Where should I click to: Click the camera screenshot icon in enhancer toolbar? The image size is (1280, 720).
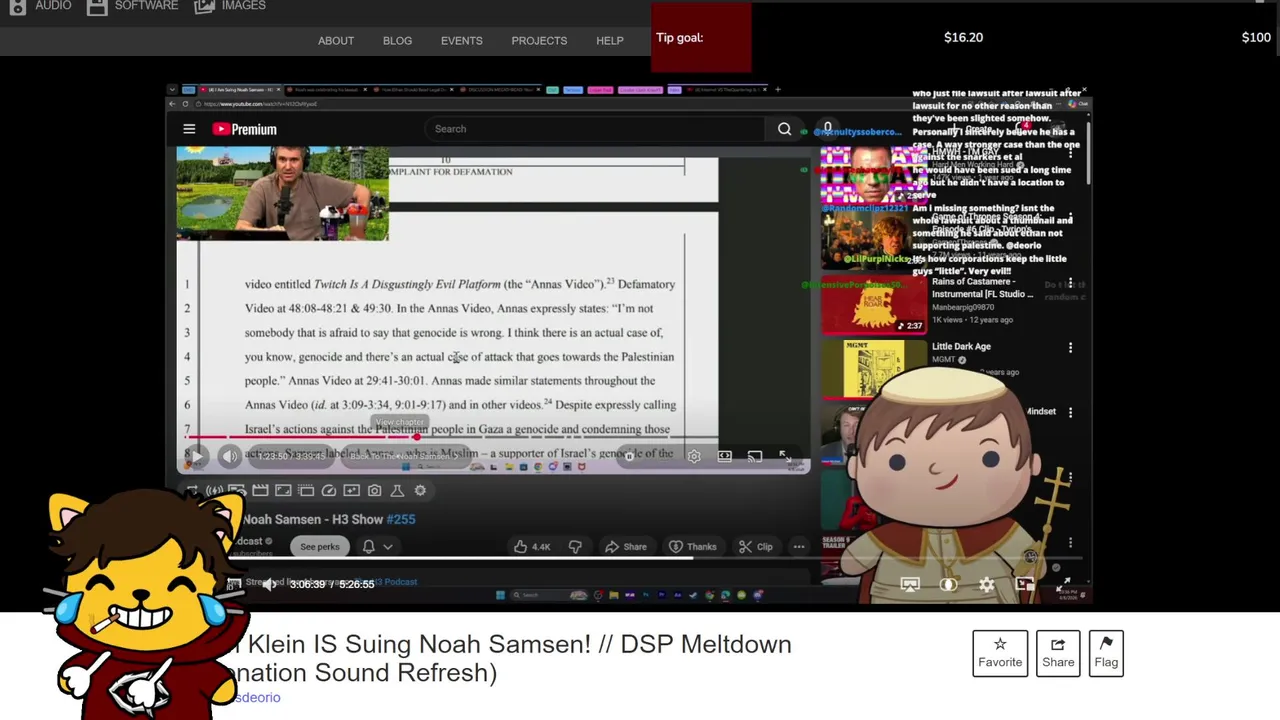click(x=374, y=490)
